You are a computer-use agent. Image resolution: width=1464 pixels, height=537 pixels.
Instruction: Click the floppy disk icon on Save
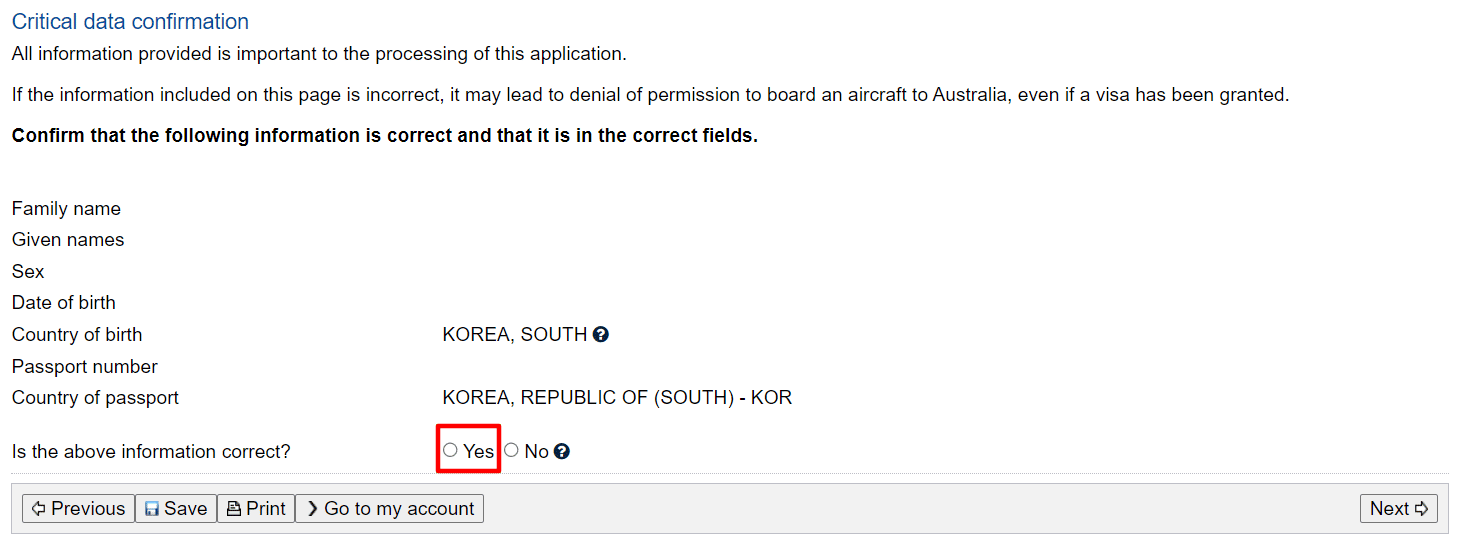tap(152, 509)
